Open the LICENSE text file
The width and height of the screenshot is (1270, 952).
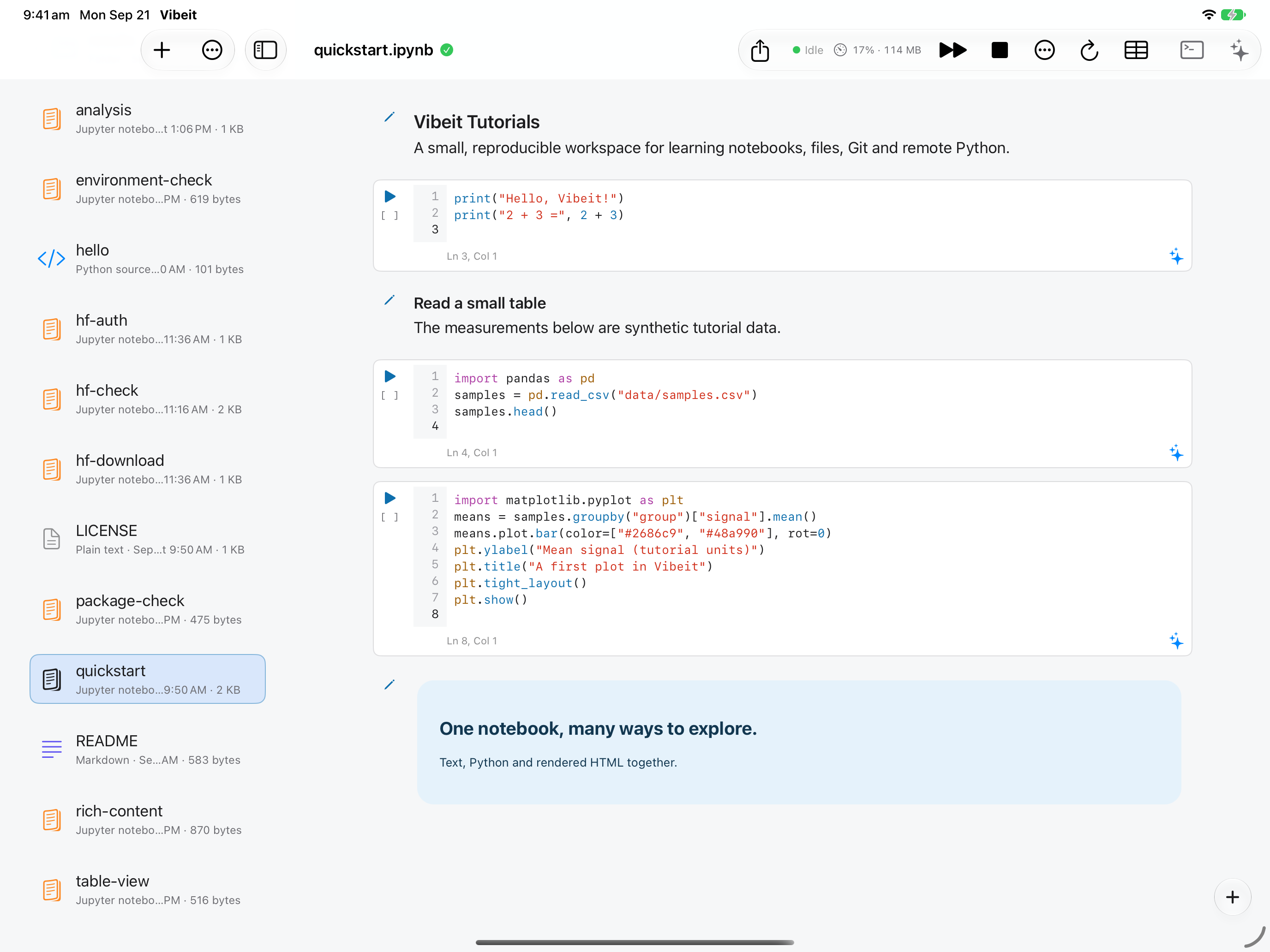[x=148, y=539]
